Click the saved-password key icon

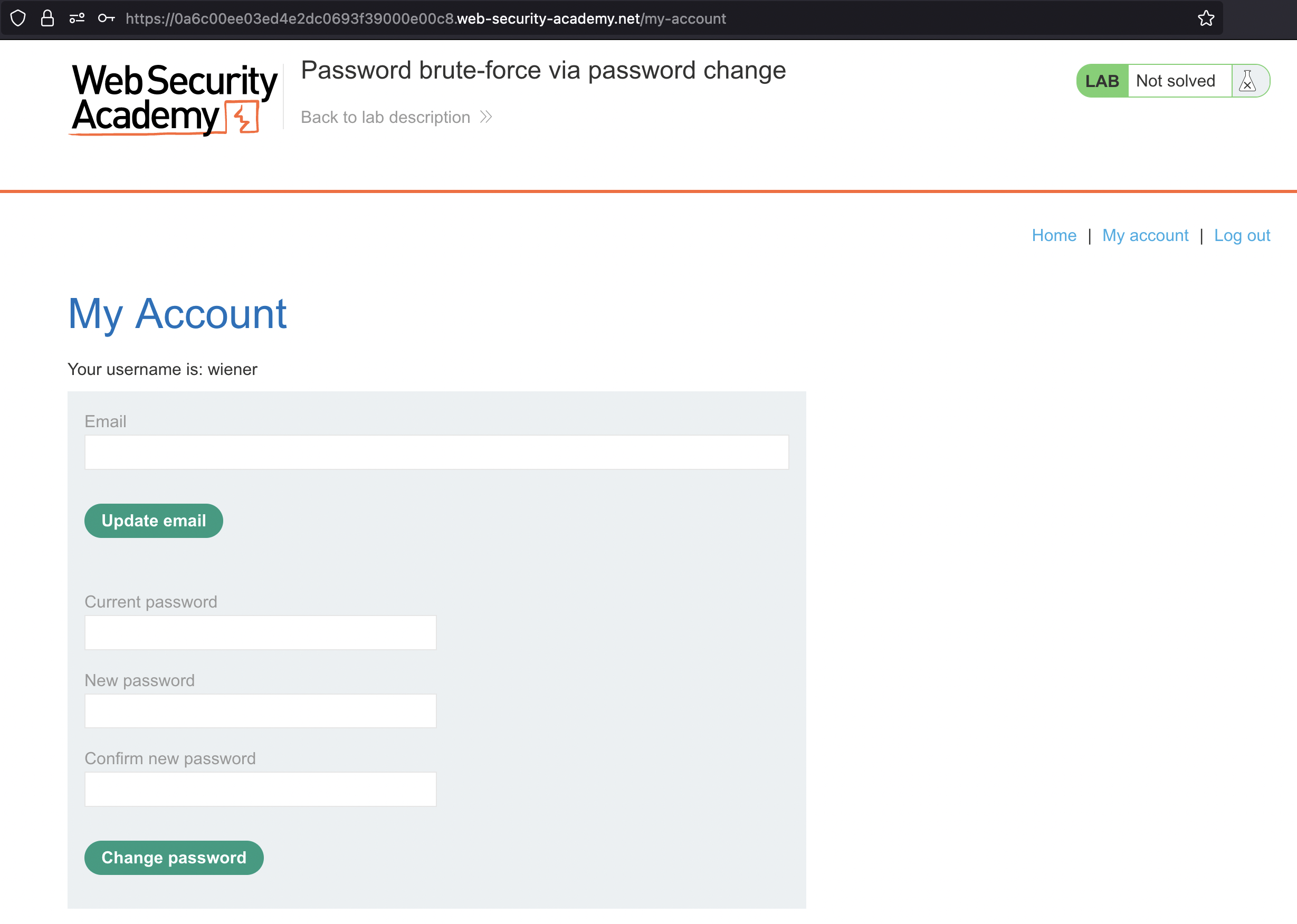[107, 18]
